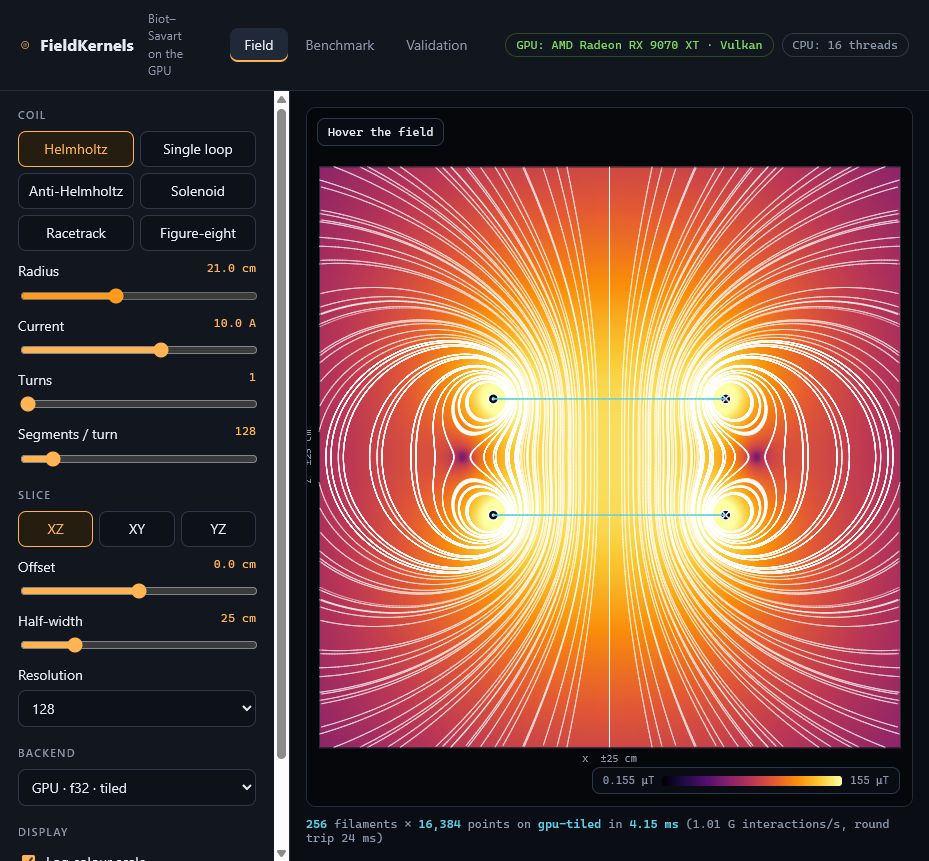Screen dimensions: 929x861
Task: Switch slice plane to YZ
Action: [218, 529]
